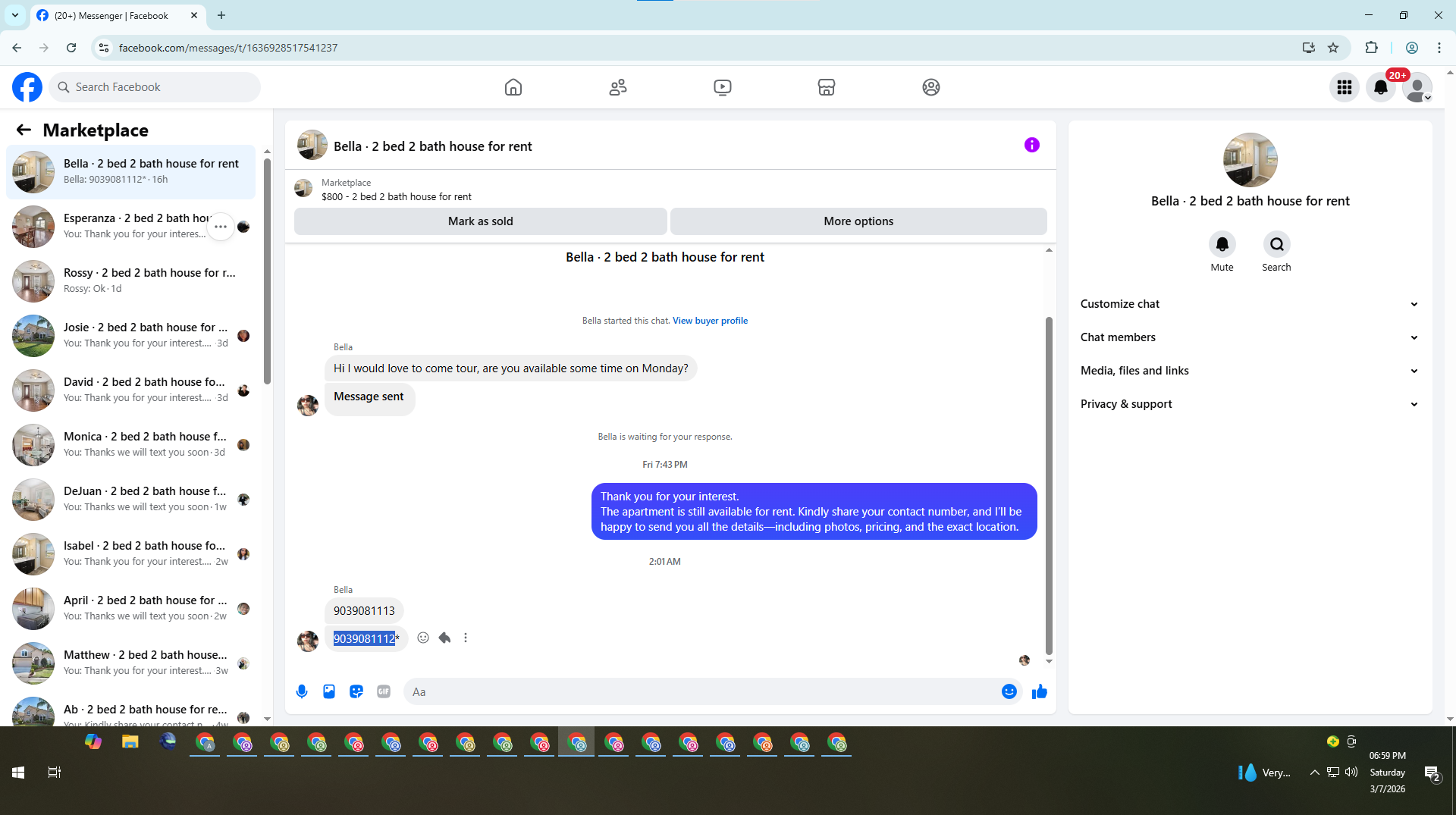1456x815 pixels.
Task: Open Matthew's conversation
Action: (x=130, y=663)
